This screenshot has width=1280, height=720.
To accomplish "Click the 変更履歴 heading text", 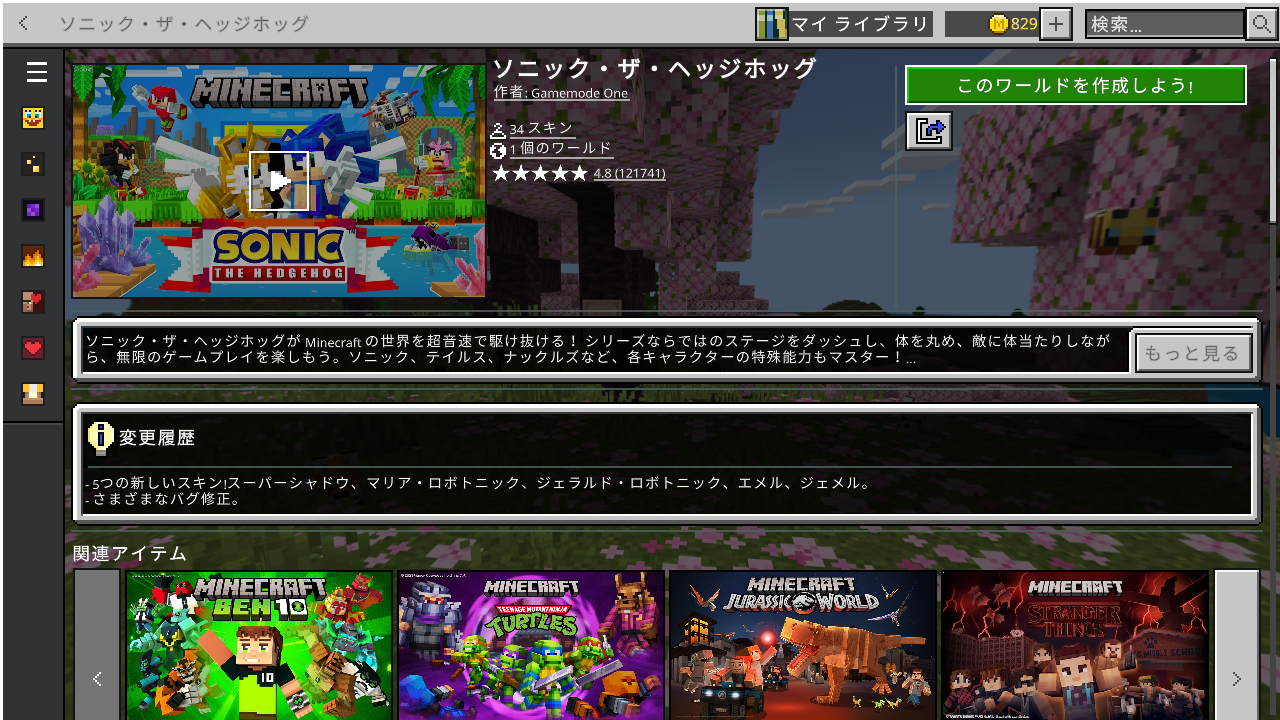I will 157,437.
